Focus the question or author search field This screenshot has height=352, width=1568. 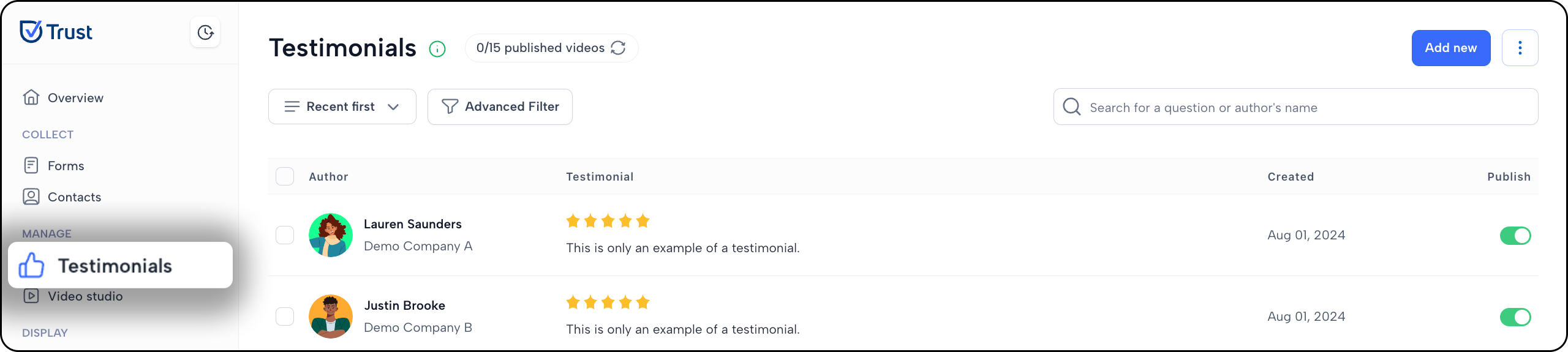click(1295, 107)
